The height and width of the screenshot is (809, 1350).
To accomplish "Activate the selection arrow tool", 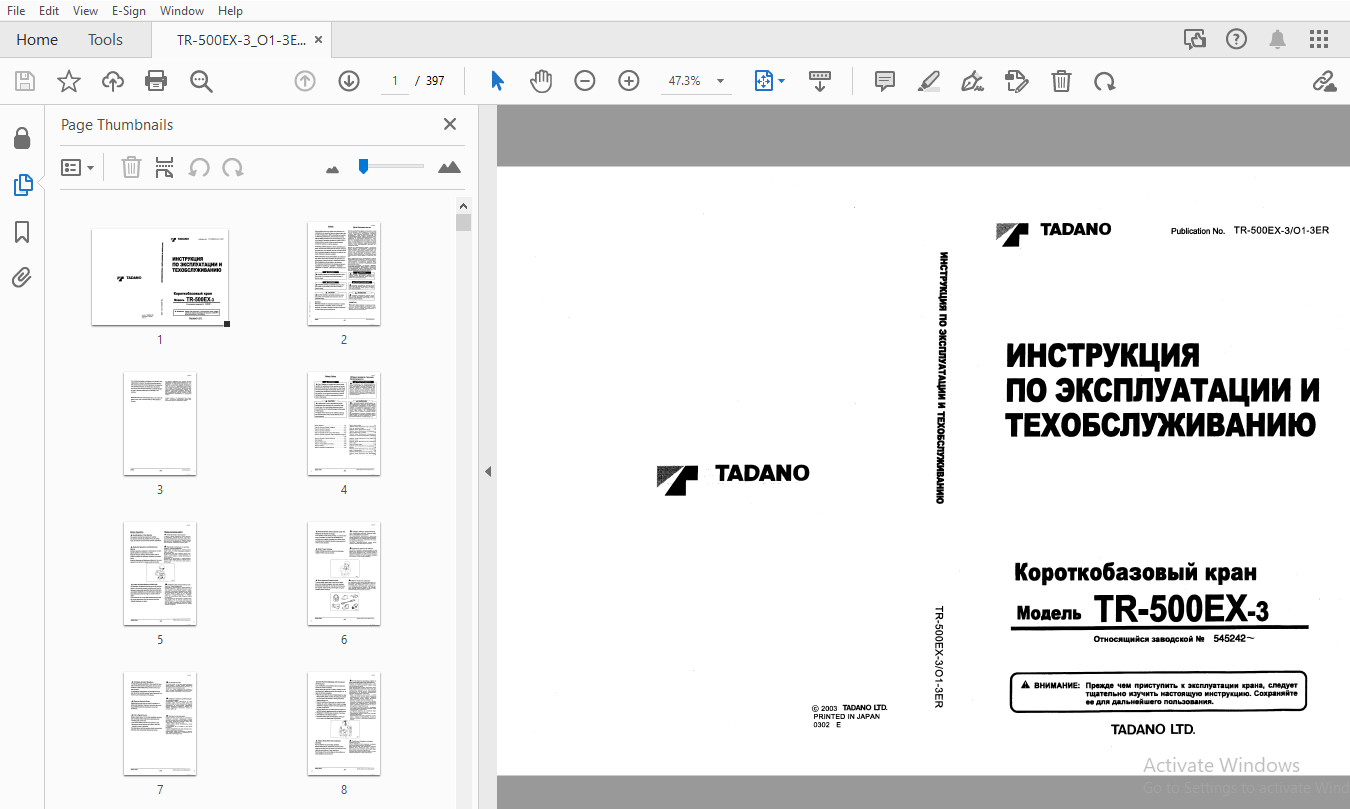I will [x=497, y=81].
